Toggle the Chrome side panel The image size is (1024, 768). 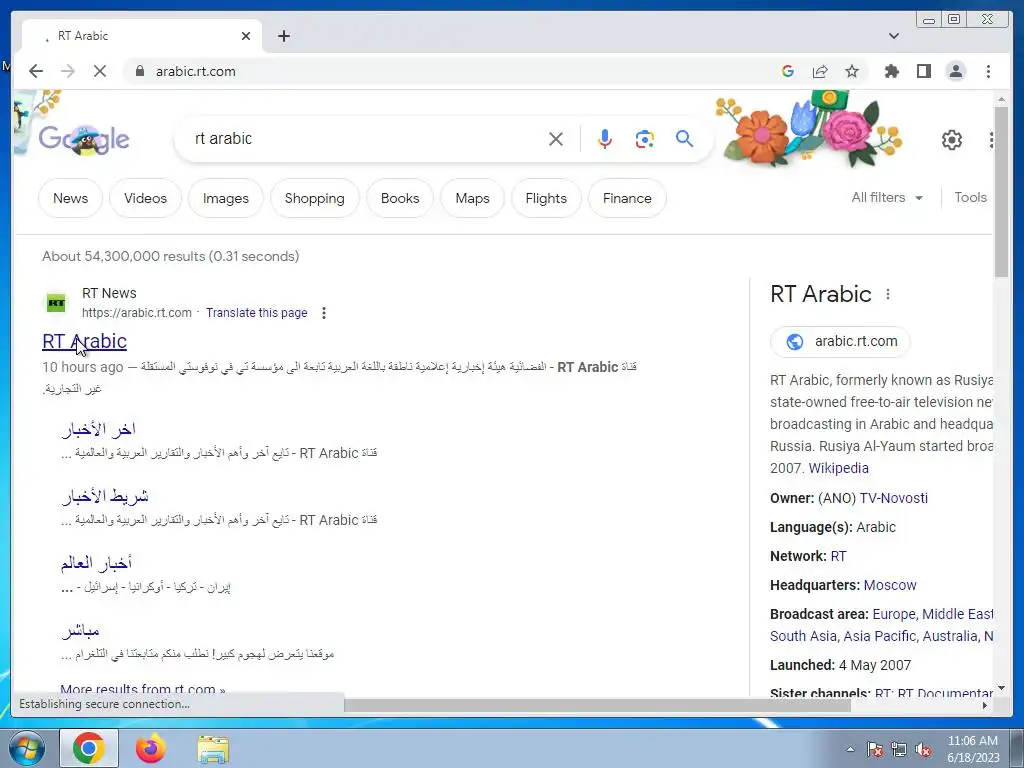click(923, 71)
